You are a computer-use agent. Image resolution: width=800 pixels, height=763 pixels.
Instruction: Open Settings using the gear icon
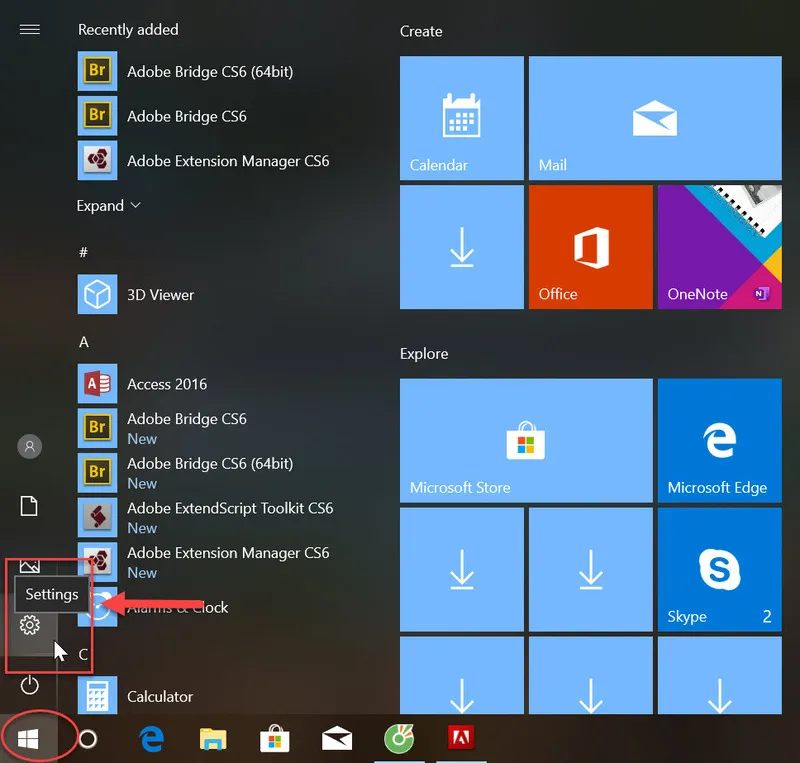click(29, 624)
